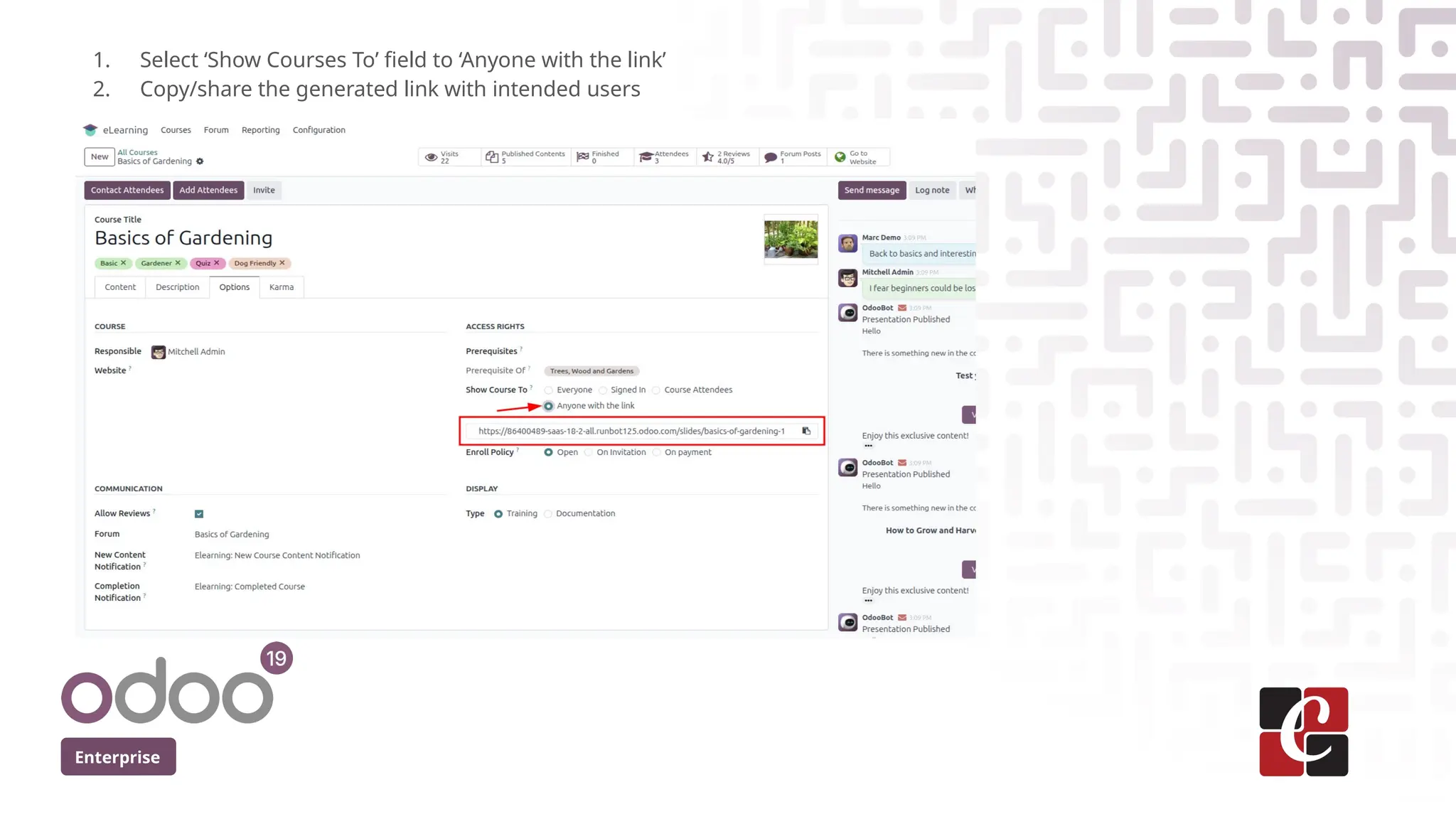The height and width of the screenshot is (819, 1456).
Task: Select Everyone for Show Course To
Action: click(x=548, y=390)
